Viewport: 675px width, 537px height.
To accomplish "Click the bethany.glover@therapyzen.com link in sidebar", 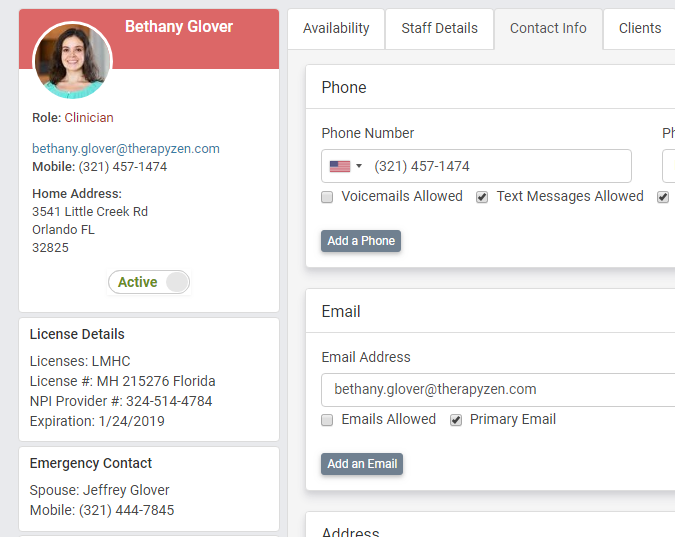I will [126, 149].
